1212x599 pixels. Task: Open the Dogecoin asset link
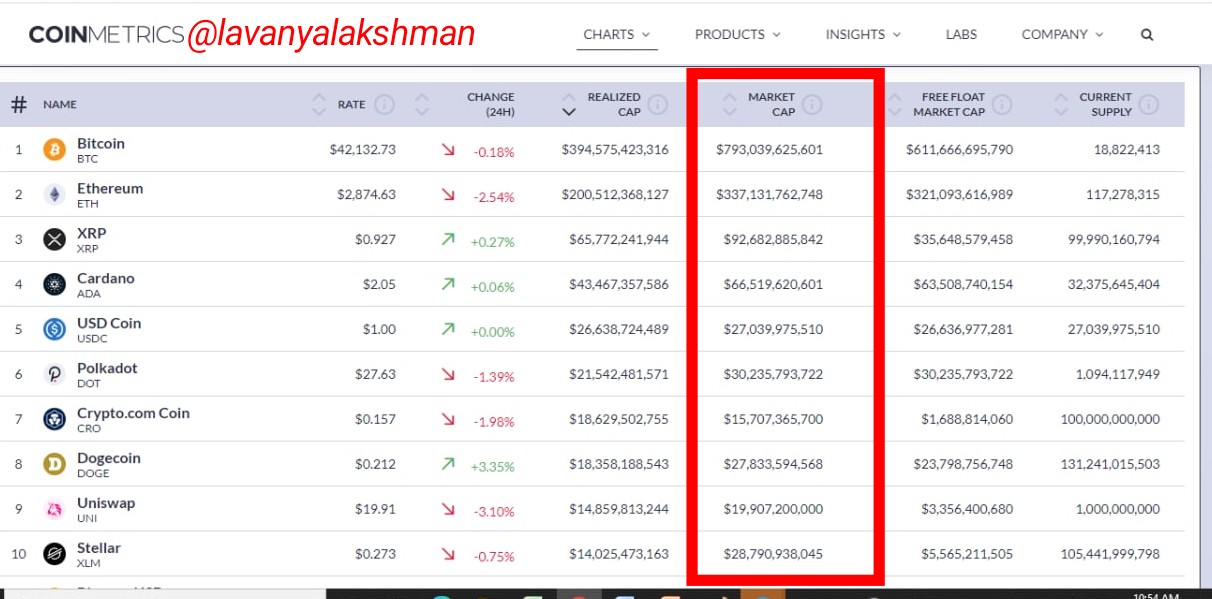click(109, 459)
